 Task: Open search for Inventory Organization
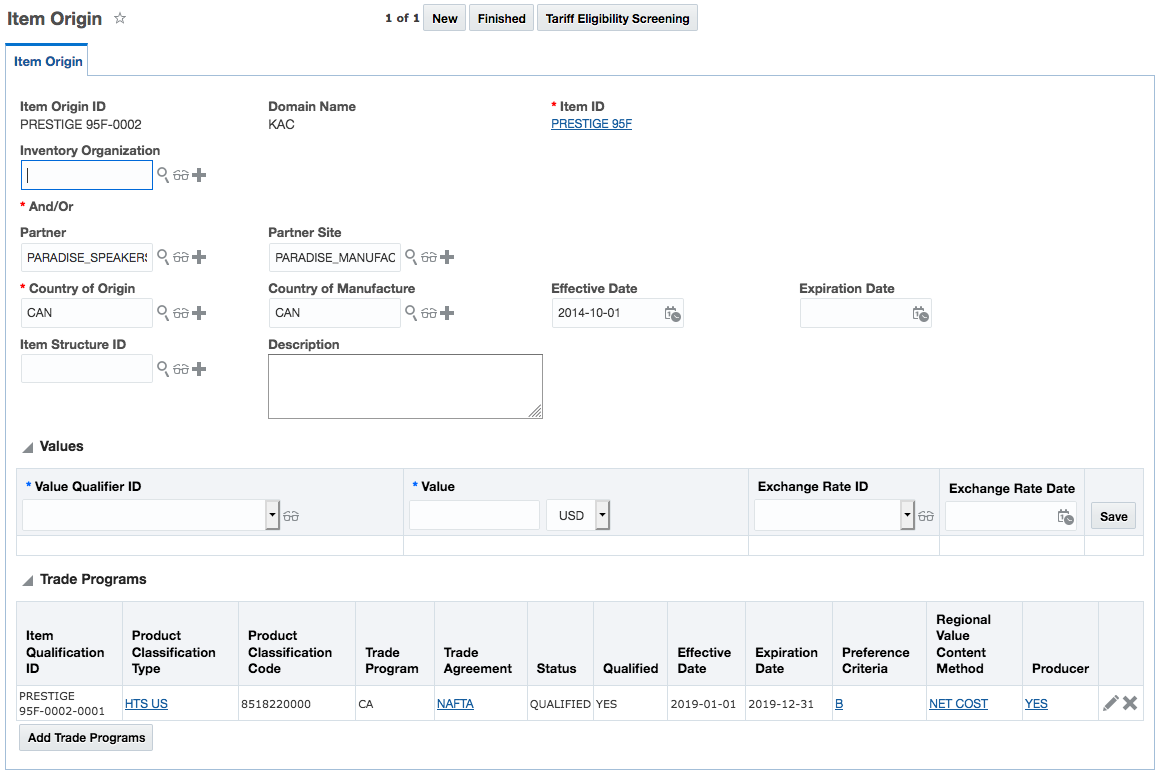tap(163, 175)
